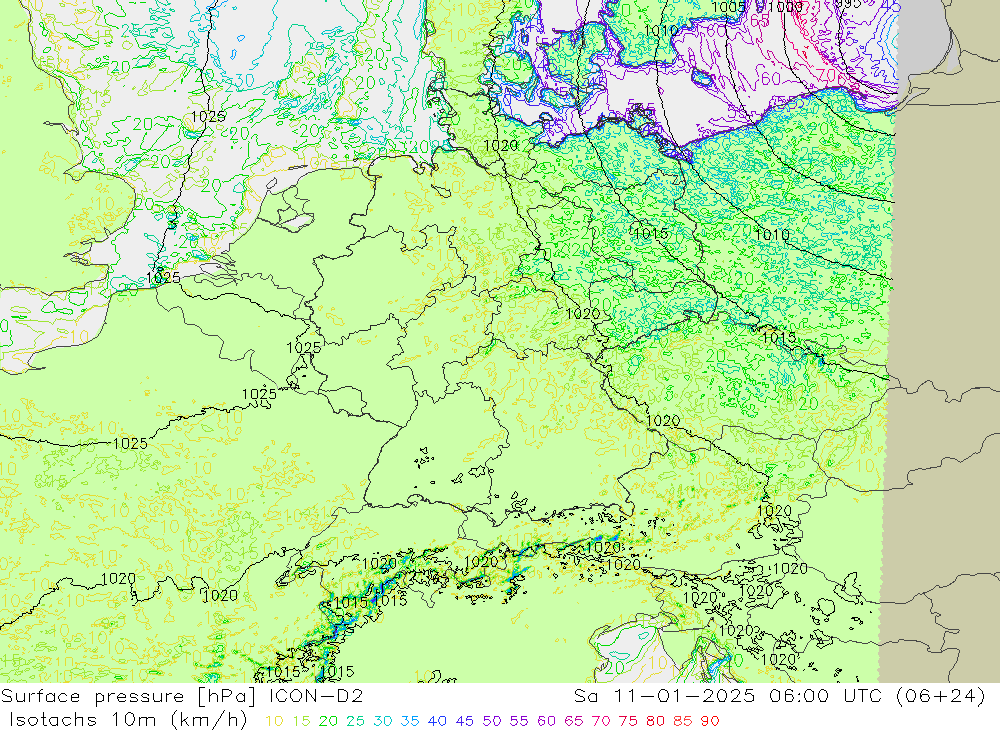
Task: Click the 'ICON-D2' model name text
Action: [x=316, y=695]
